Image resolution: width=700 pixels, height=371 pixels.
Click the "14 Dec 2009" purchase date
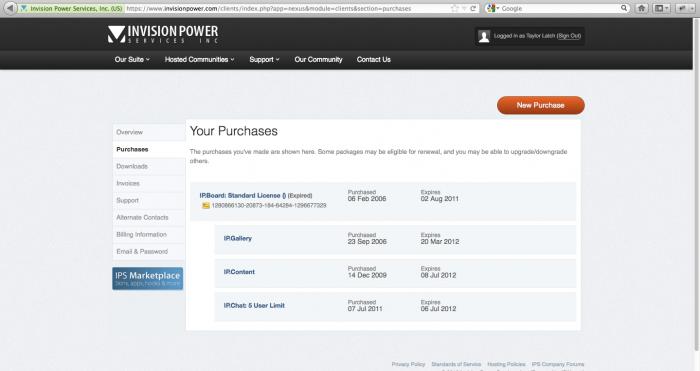click(x=367, y=275)
